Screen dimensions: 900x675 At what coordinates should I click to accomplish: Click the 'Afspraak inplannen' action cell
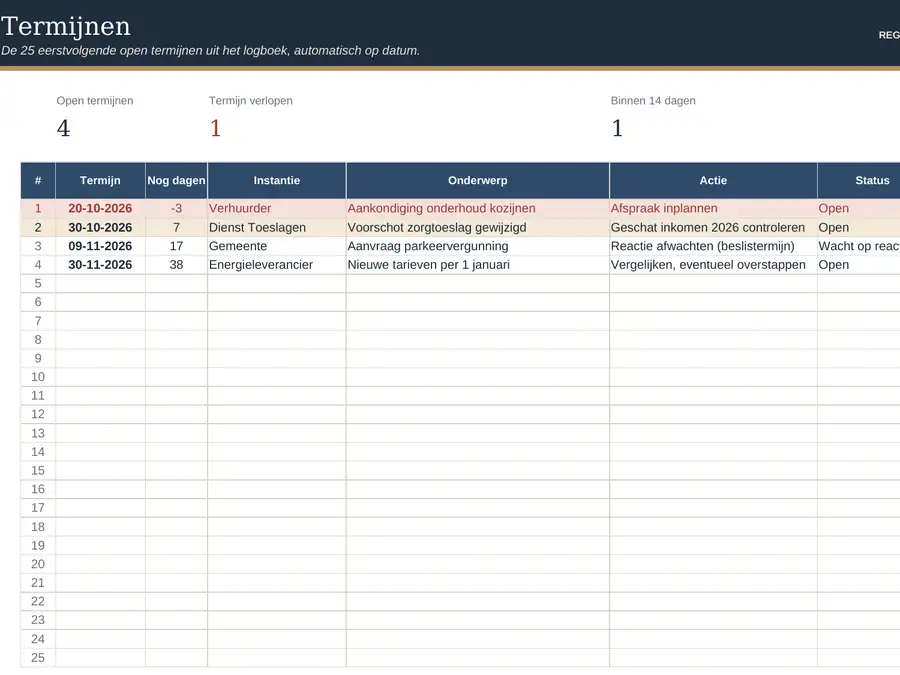click(x=713, y=208)
